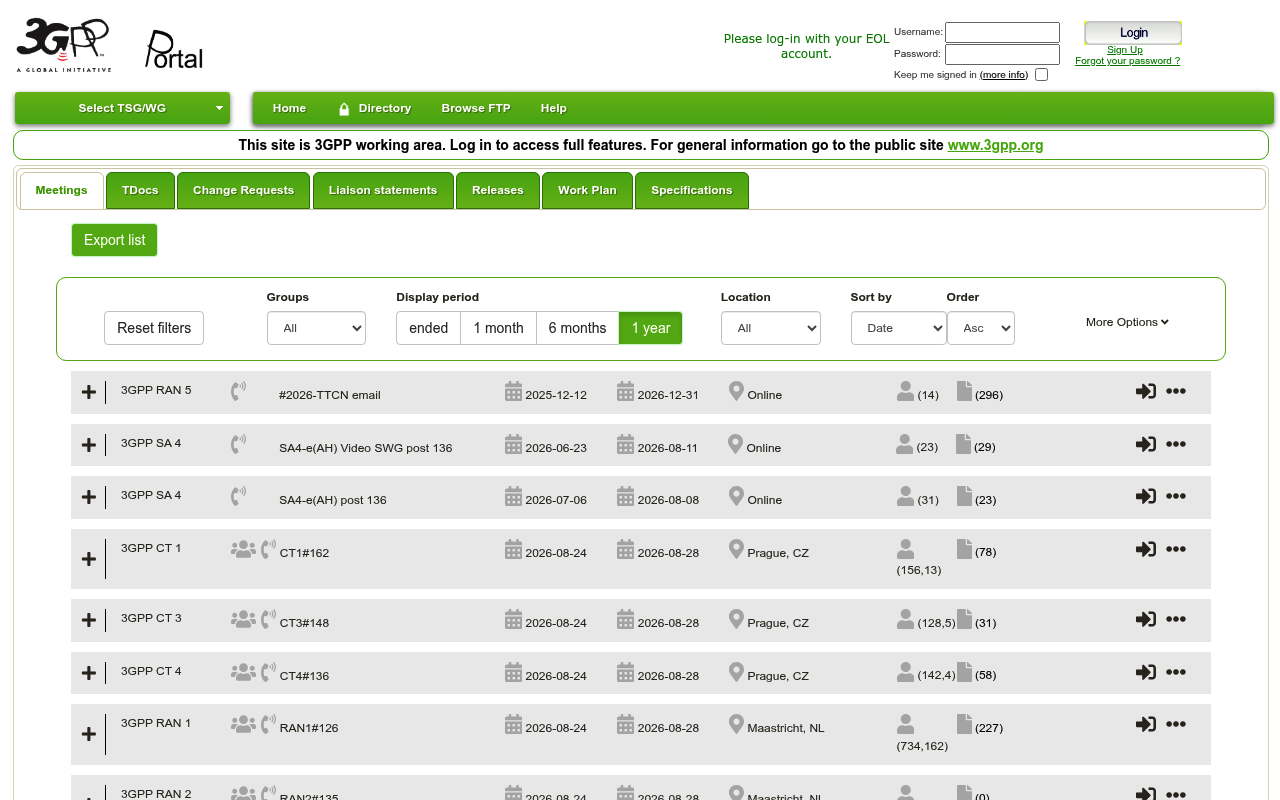The width and height of the screenshot is (1280, 800).
Task: Click the documents icon for CT1#162
Action: tap(964, 549)
